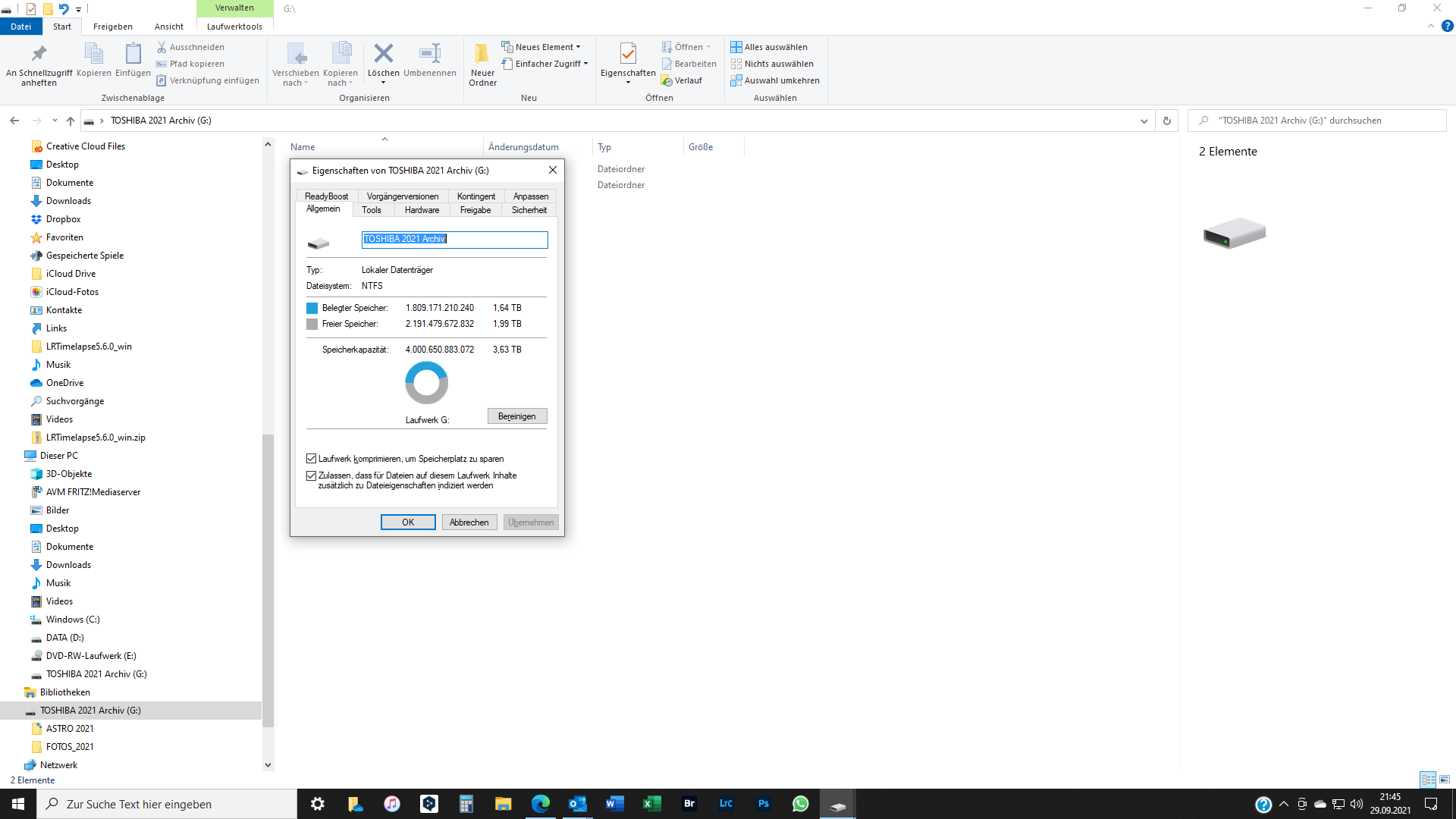Open the Tools tab in properties dialog

point(372,210)
